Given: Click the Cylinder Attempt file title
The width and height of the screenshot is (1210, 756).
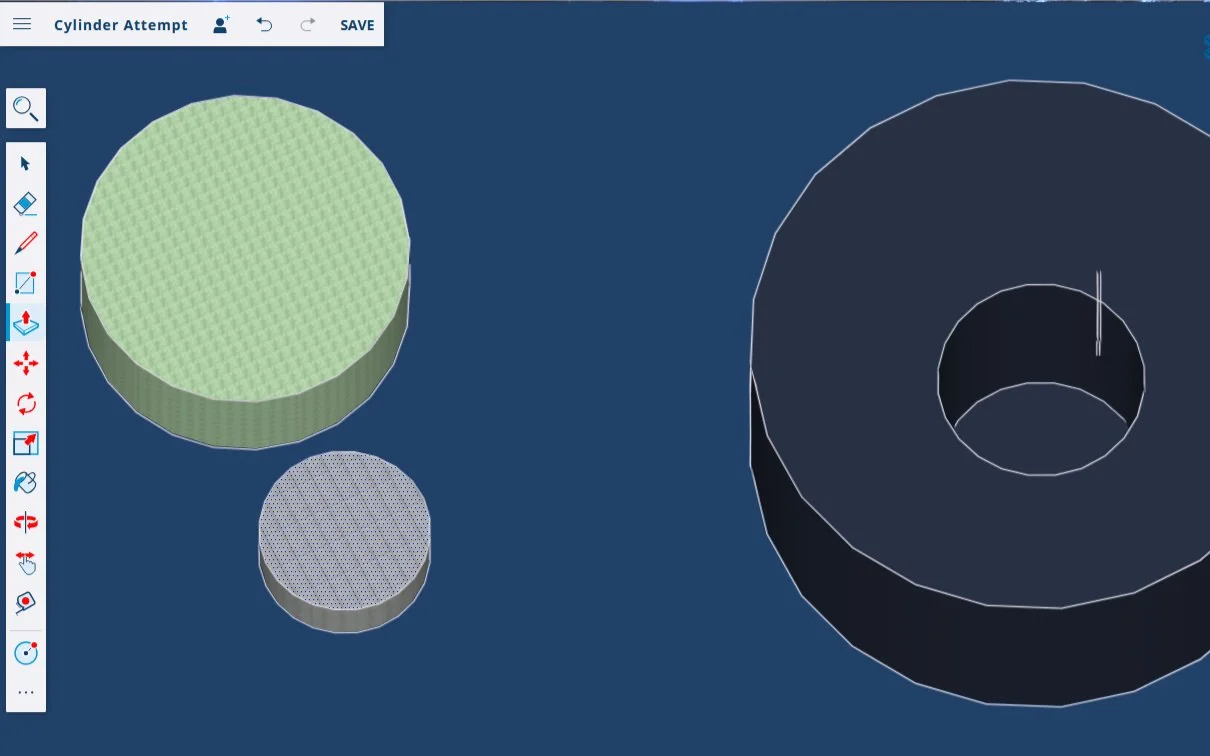Looking at the screenshot, I should click(121, 25).
